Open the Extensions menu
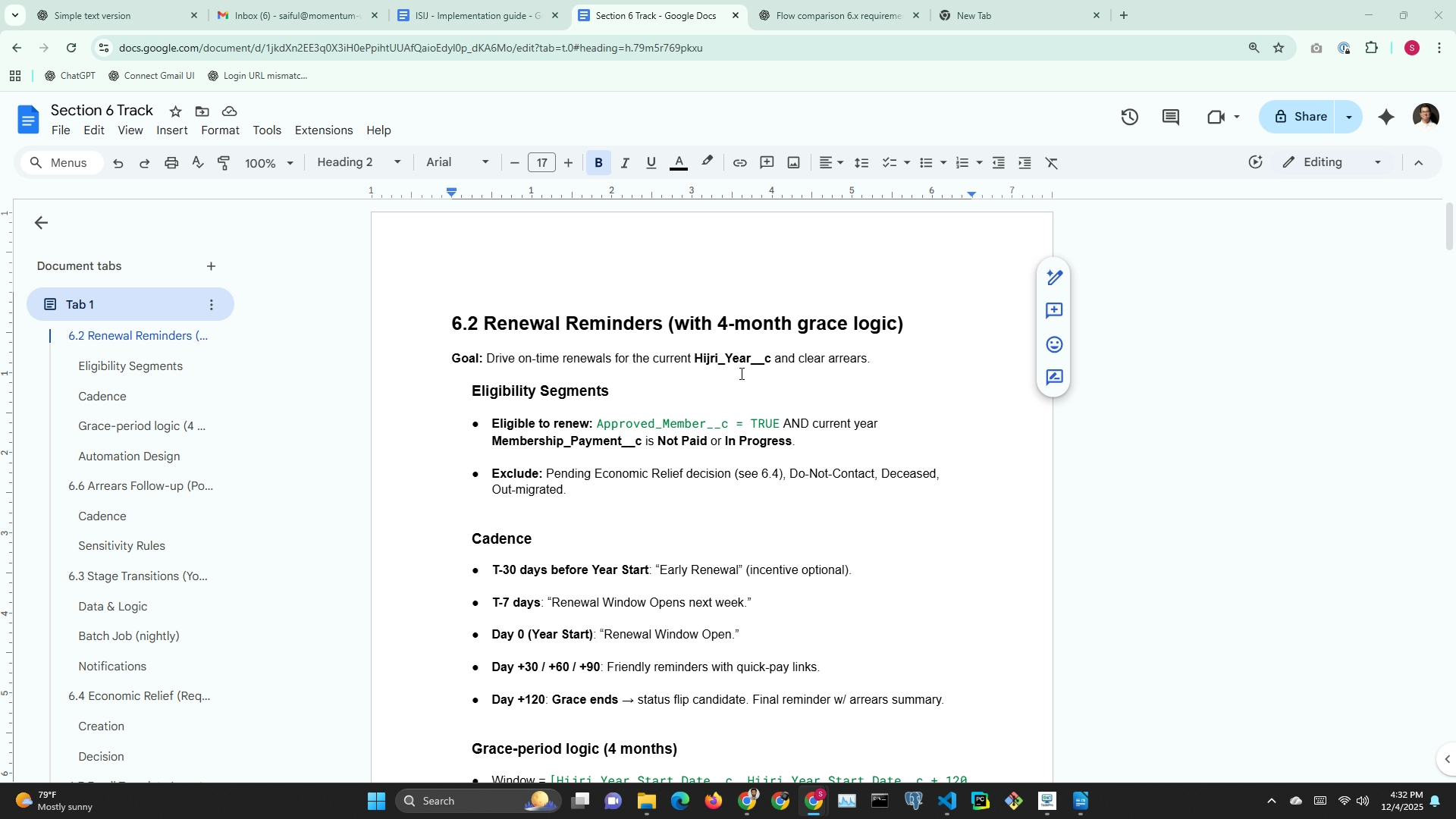Screen dimensions: 1456x819 pos(323,130)
